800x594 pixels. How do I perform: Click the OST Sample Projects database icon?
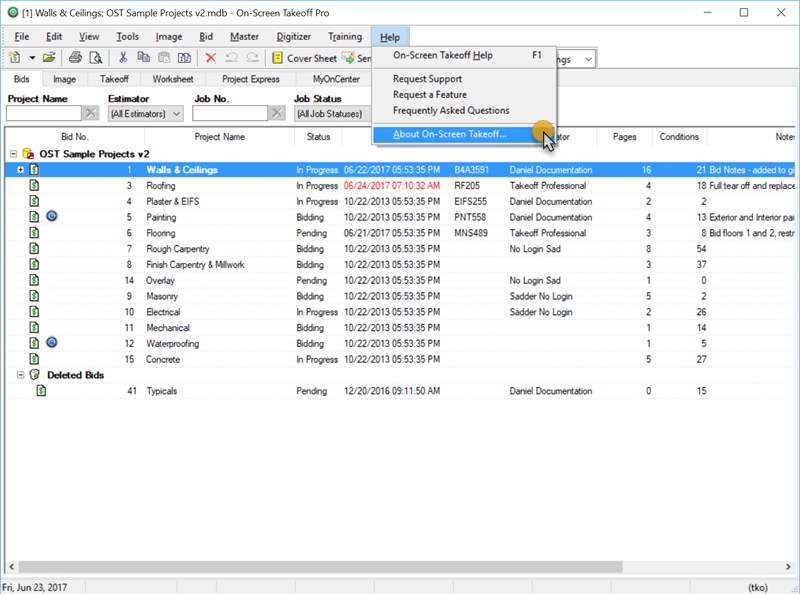(29, 154)
